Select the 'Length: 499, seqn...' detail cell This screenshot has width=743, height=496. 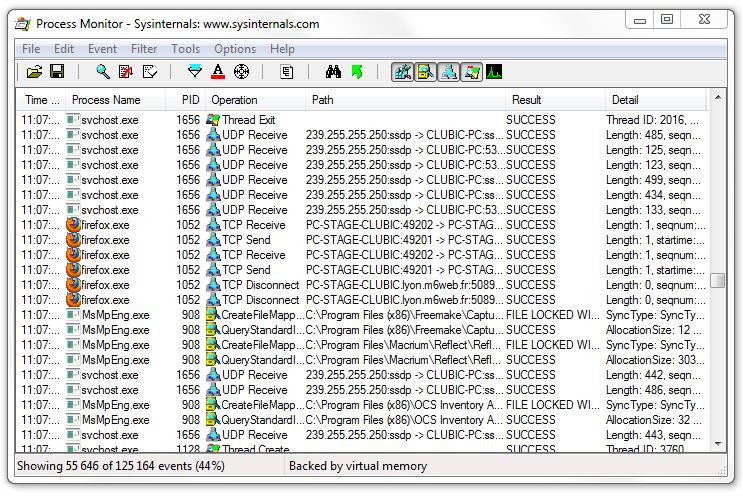click(x=653, y=180)
